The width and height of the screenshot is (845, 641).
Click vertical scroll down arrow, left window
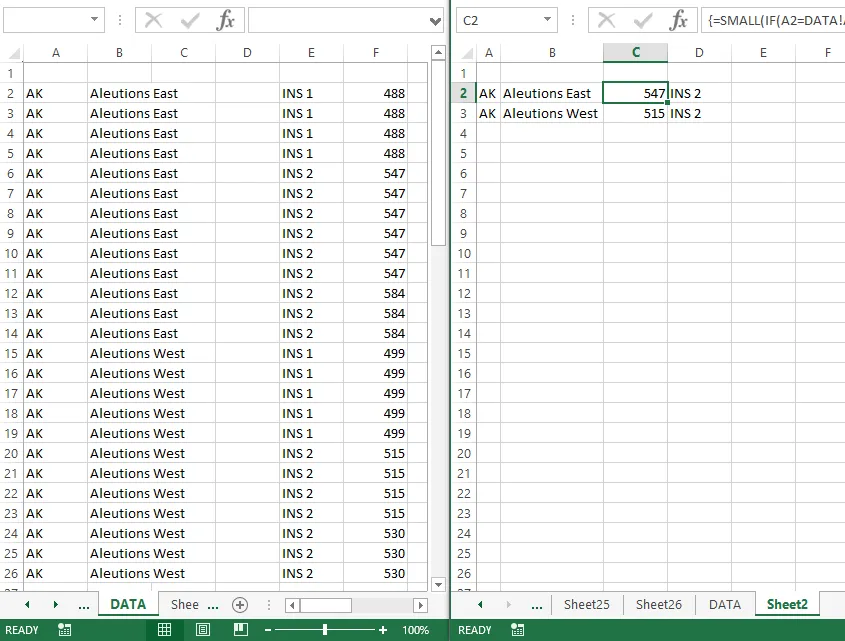tap(439, 584)
